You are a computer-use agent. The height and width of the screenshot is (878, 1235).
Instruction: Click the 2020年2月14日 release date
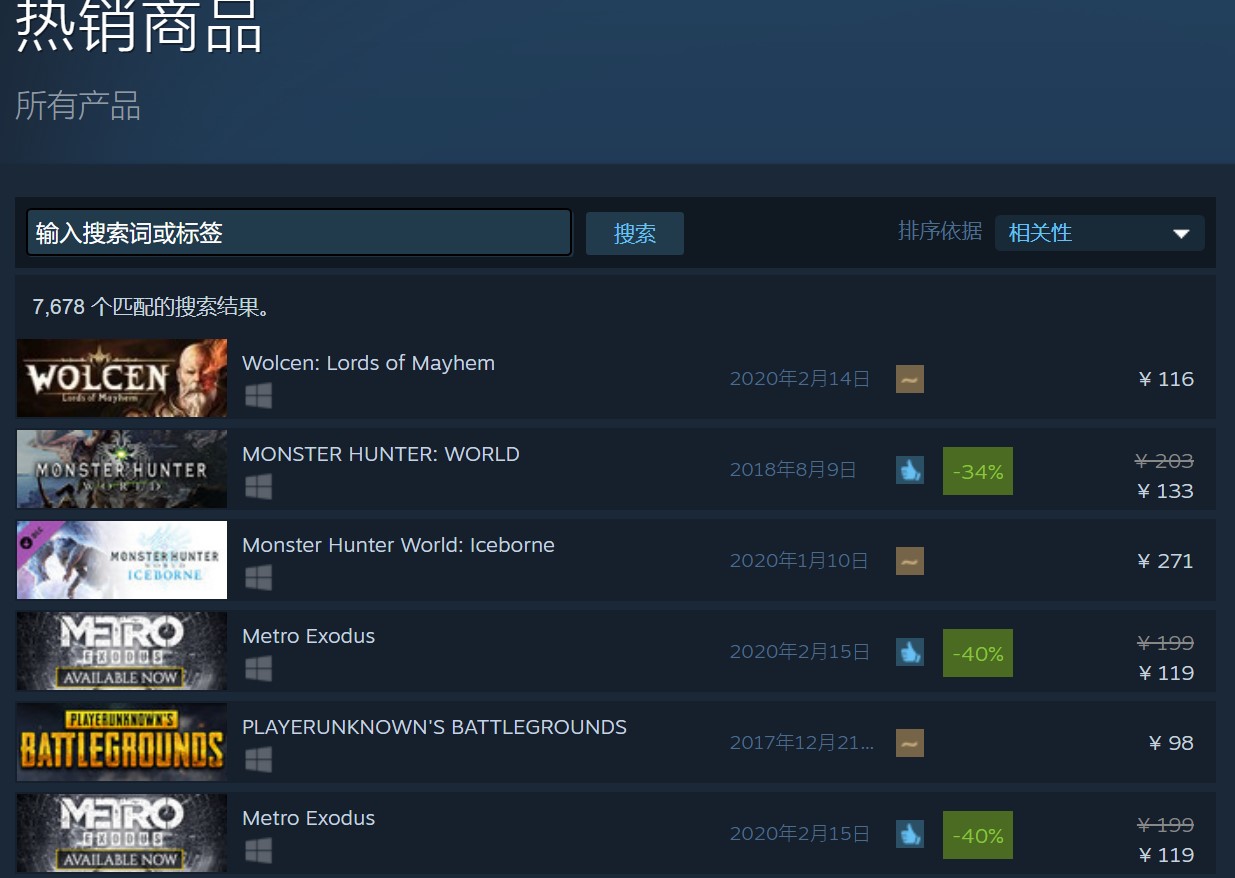800,379
